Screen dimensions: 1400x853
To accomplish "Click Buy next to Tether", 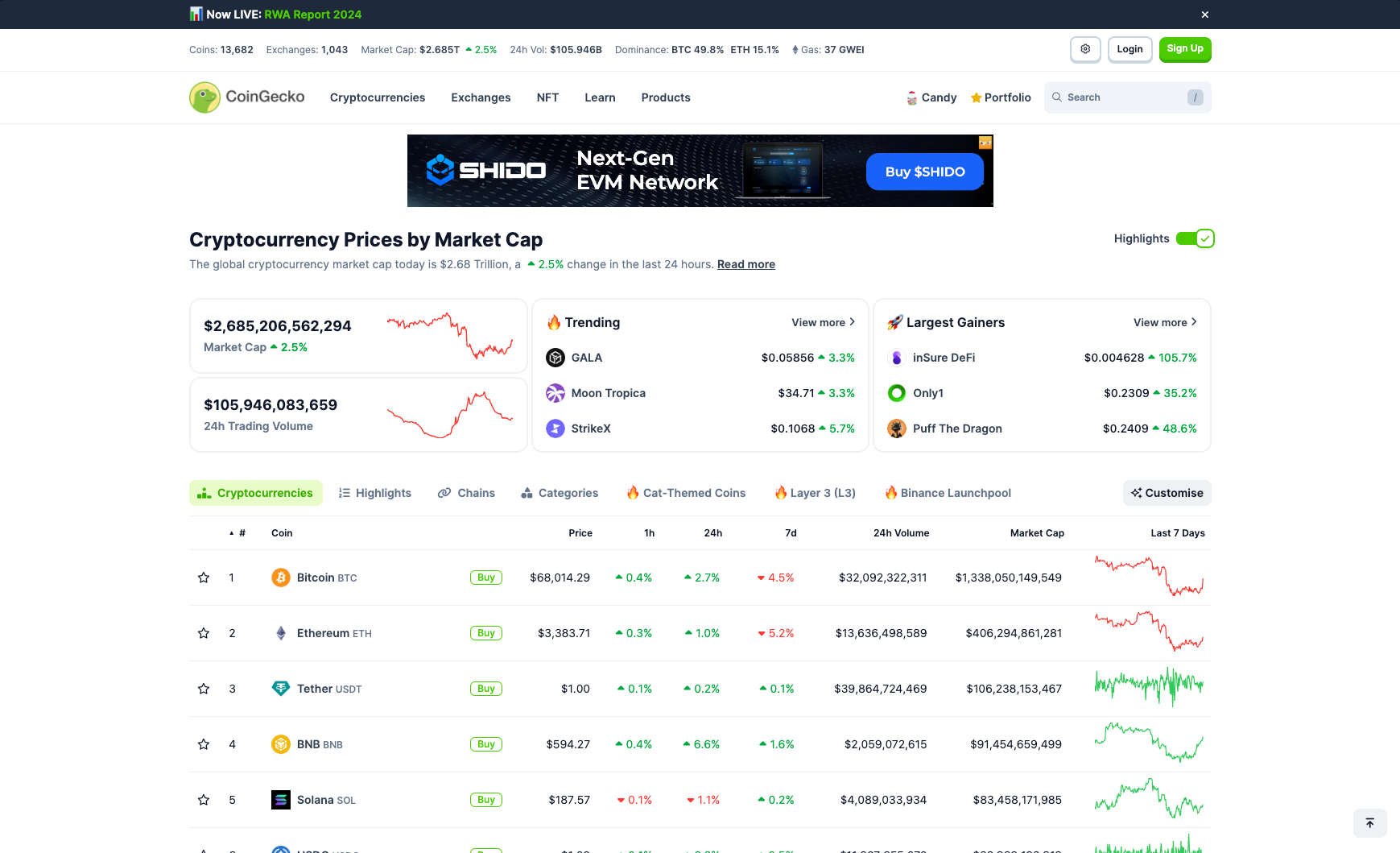I will pos(486,689).
